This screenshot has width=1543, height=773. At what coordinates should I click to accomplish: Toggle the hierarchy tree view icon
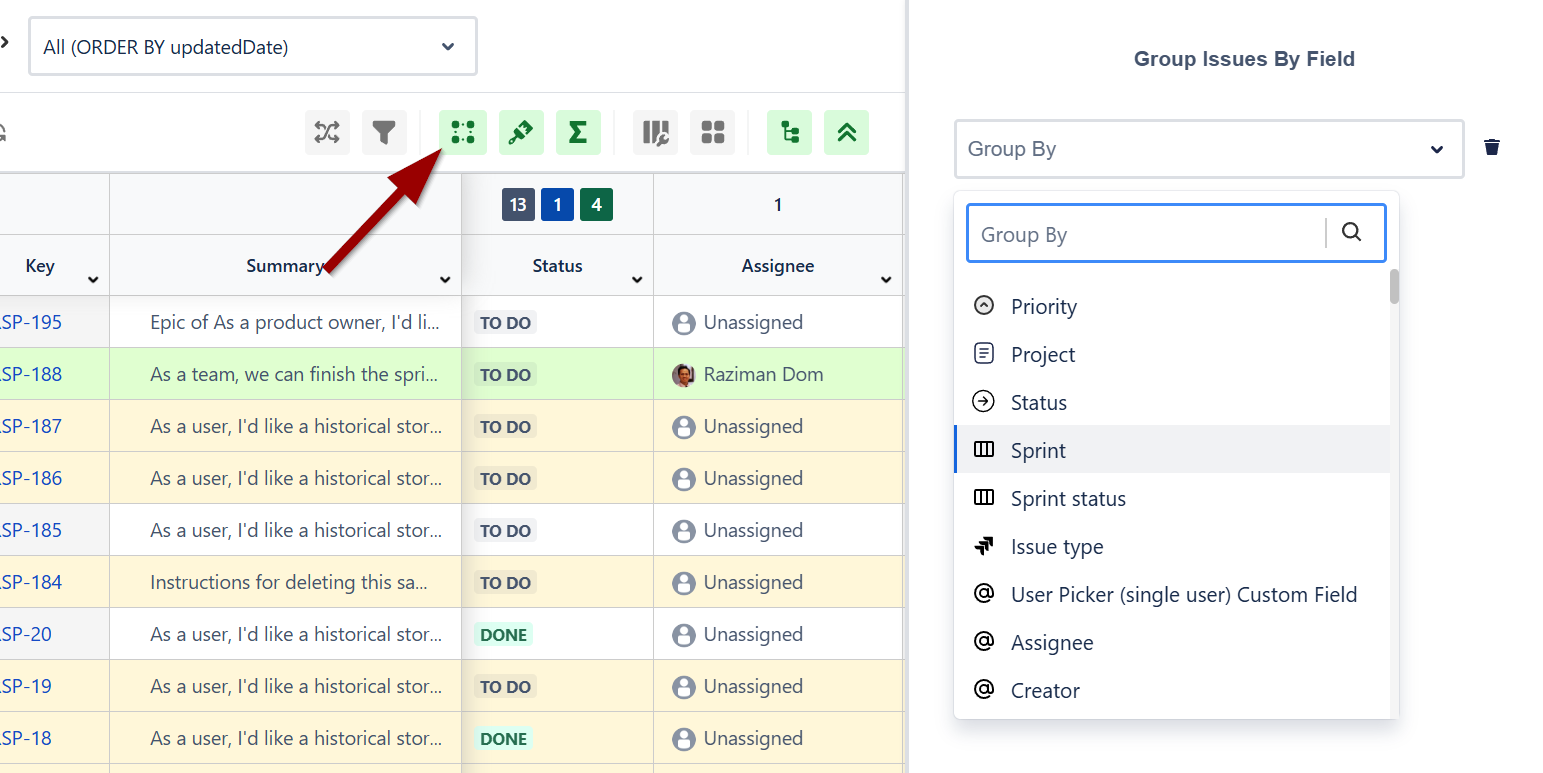(789, 132)
